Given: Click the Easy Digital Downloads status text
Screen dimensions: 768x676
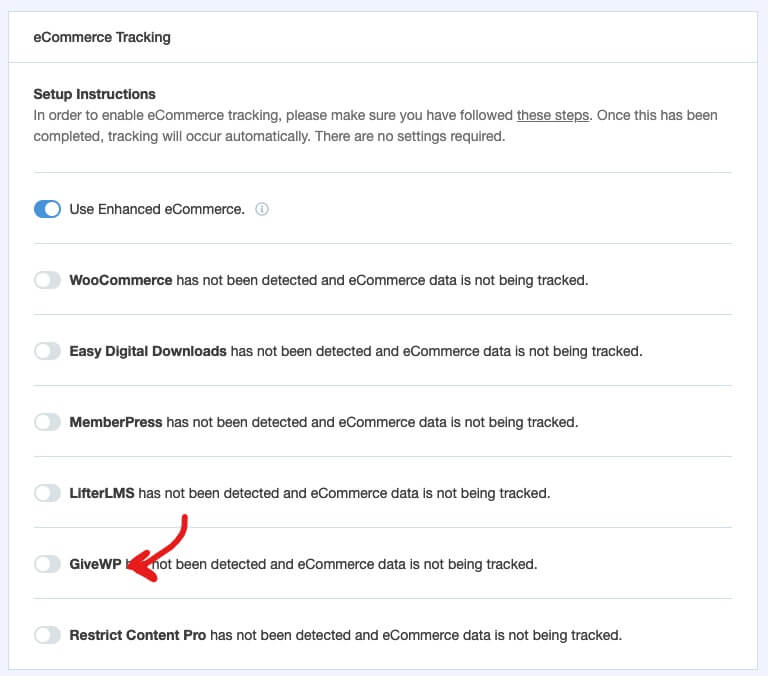Looking at the screenshot, I should (356, 351).
